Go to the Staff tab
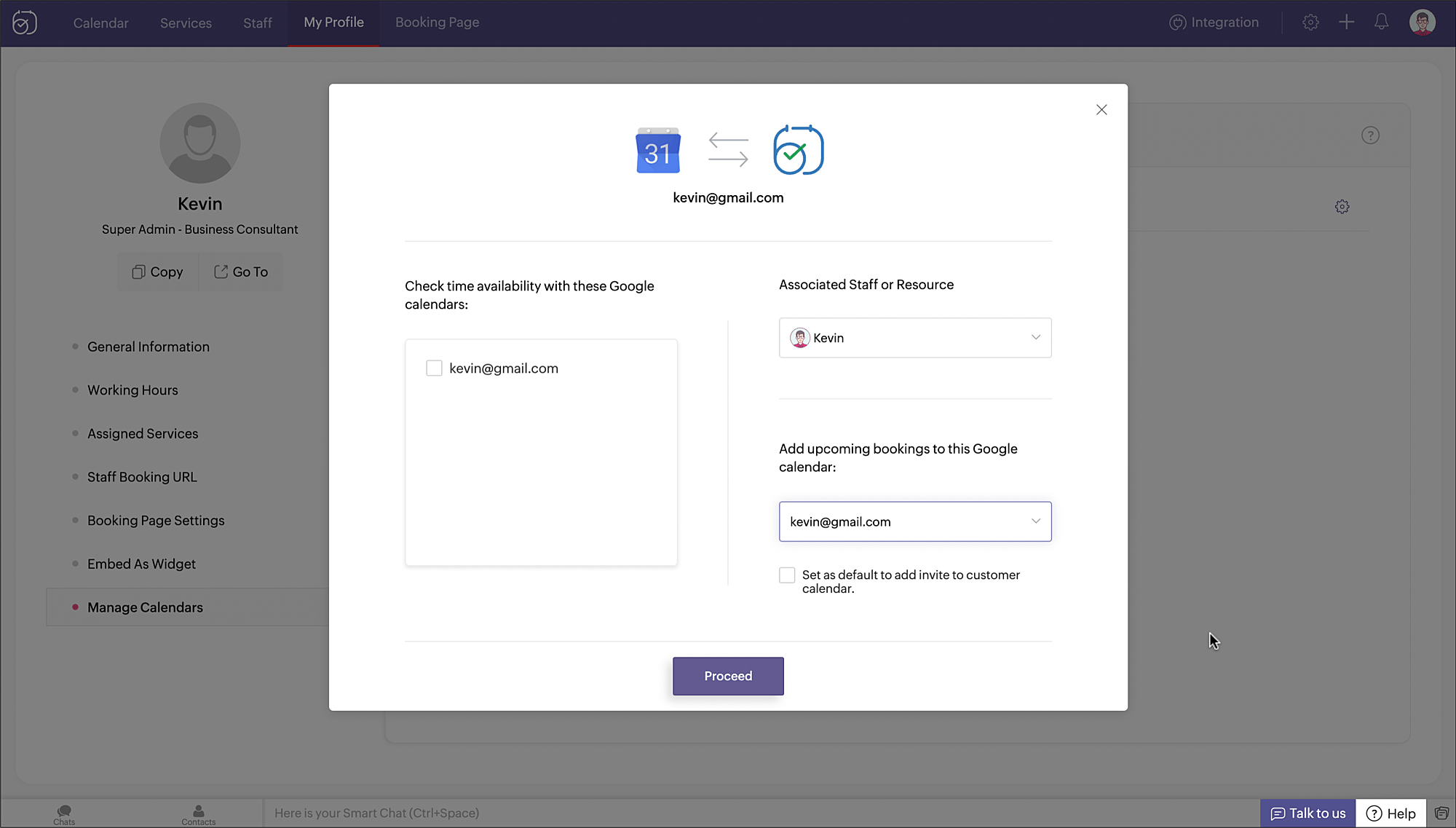The image size is (1456, 828). [x=258, y=23]
